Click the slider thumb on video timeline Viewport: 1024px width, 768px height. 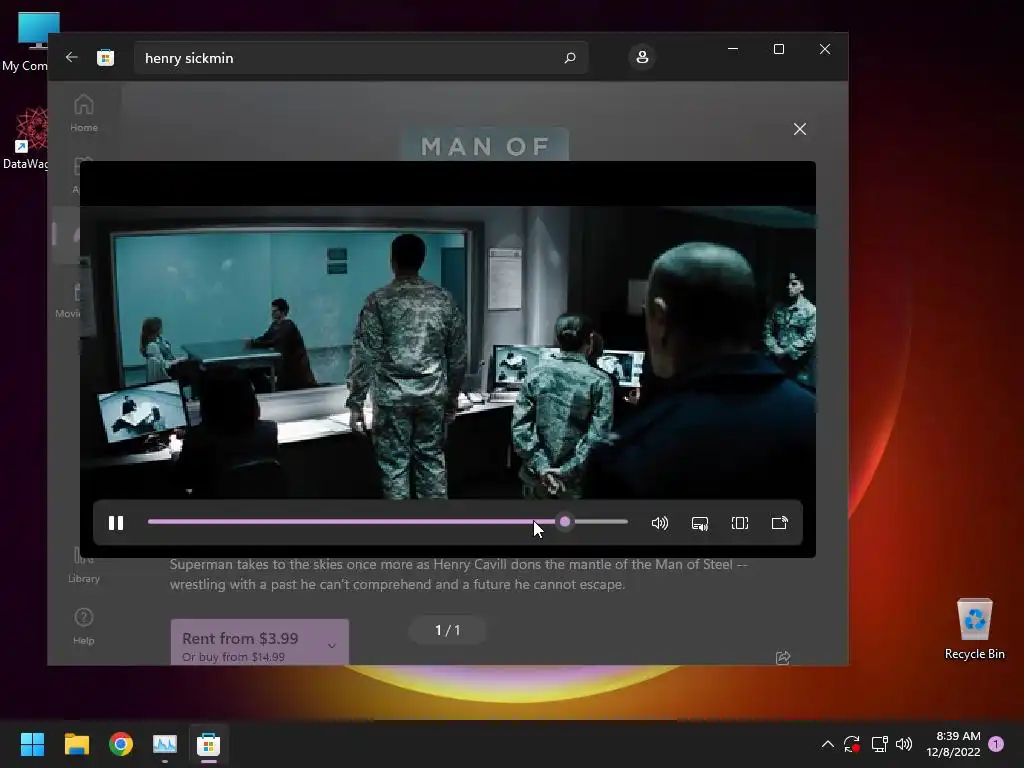click(566, 522)
